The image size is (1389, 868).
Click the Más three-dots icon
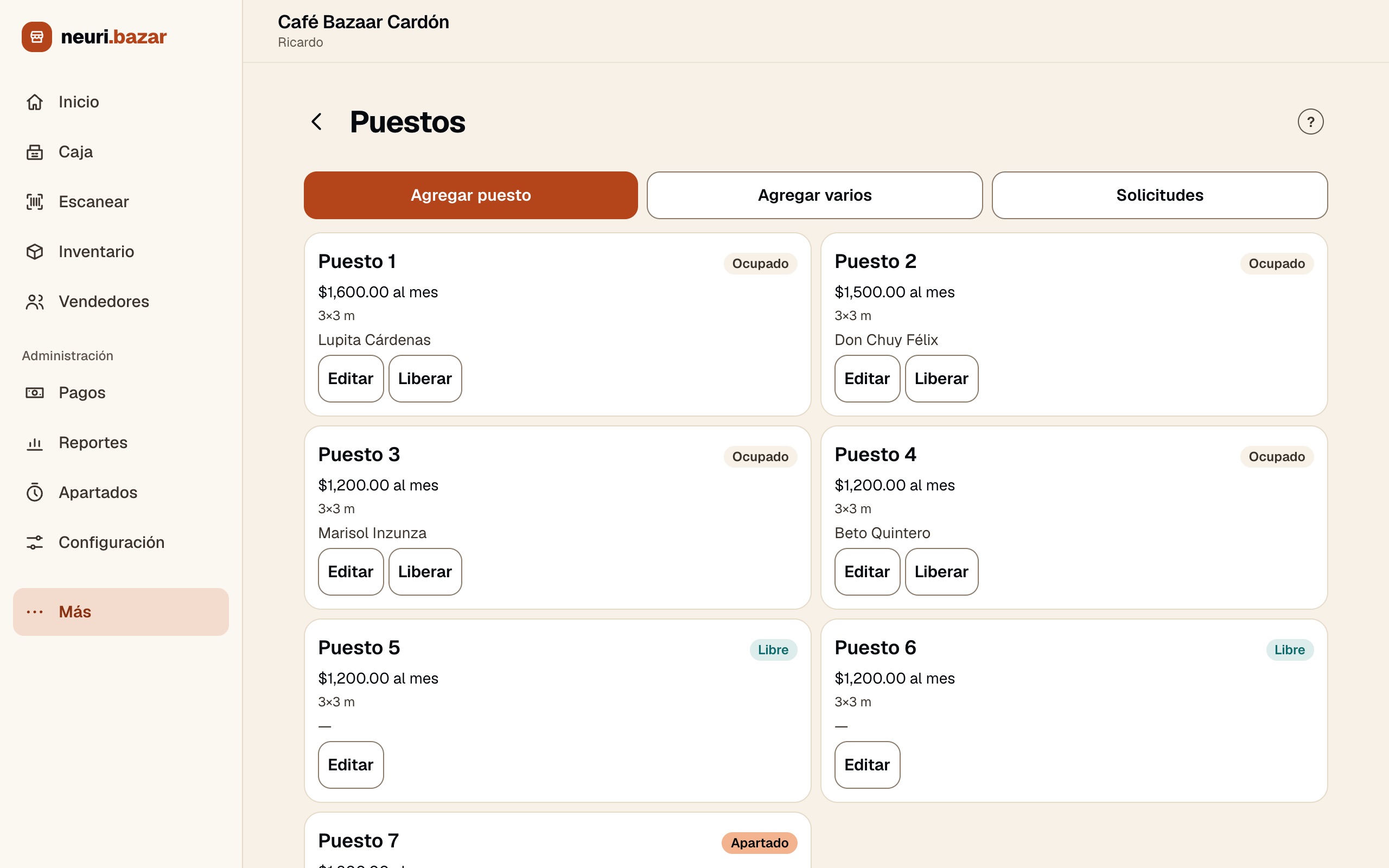pos(34,612)
